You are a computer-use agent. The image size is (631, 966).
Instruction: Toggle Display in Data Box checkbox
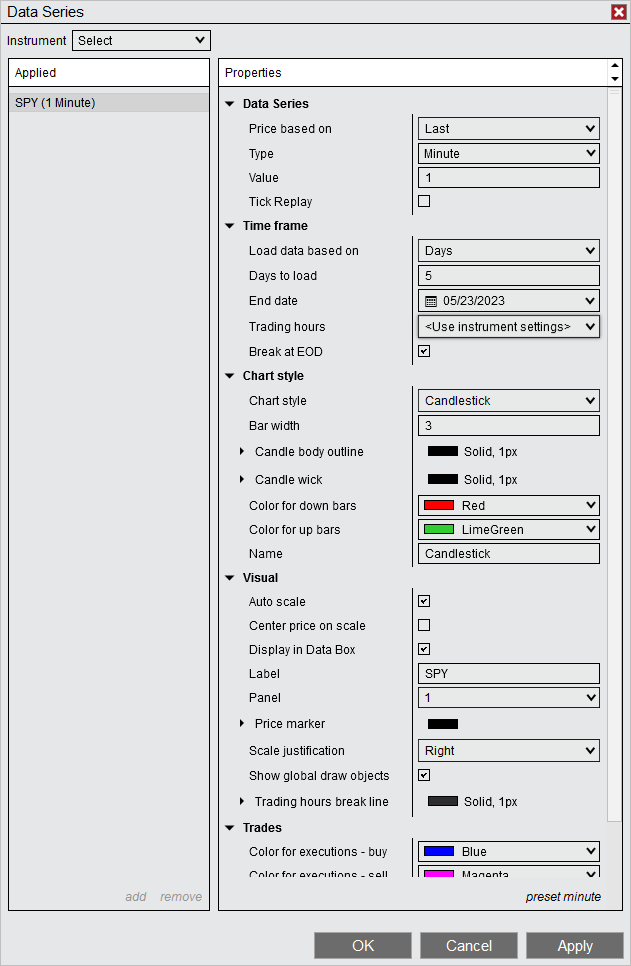coord(424,649)
